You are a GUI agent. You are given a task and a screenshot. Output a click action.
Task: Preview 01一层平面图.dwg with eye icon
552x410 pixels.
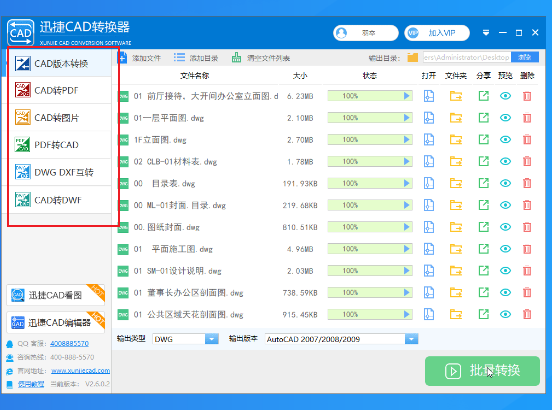pyautogui.click(x=506, y=118)
